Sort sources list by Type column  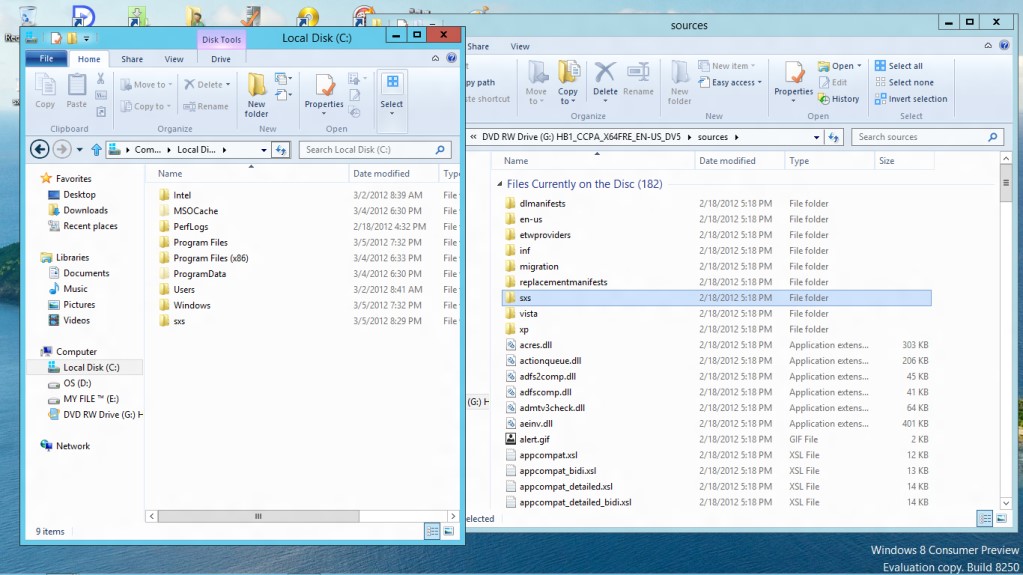829,161
